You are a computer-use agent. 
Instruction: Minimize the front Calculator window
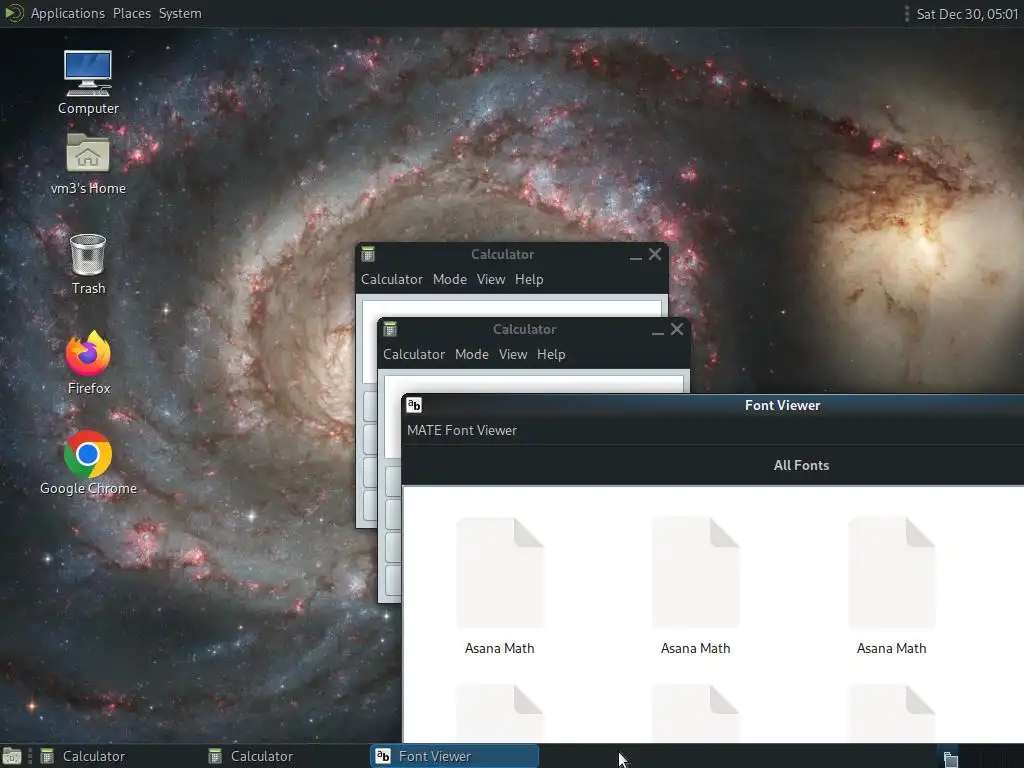(658, 330)
